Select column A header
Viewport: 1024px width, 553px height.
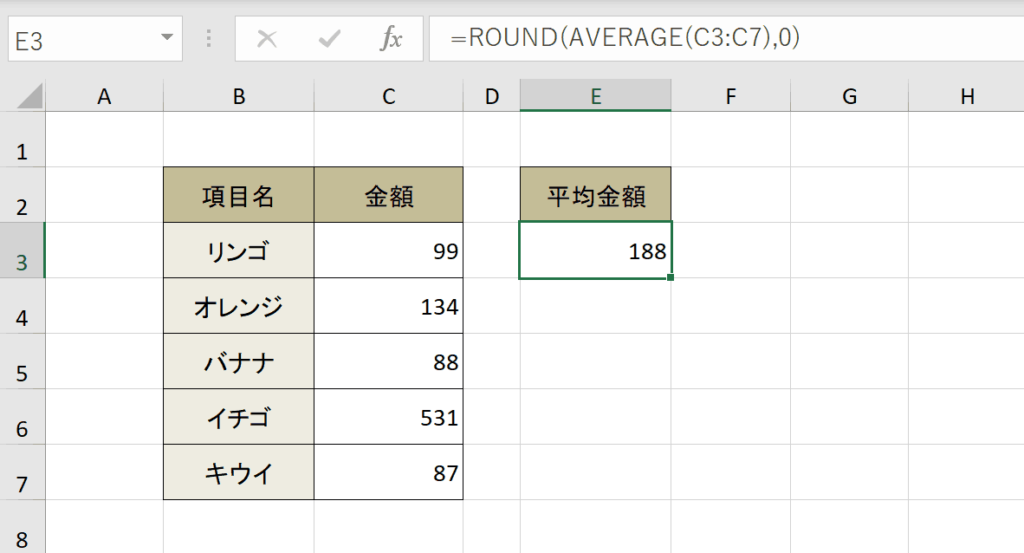click(x=104, y=96)
